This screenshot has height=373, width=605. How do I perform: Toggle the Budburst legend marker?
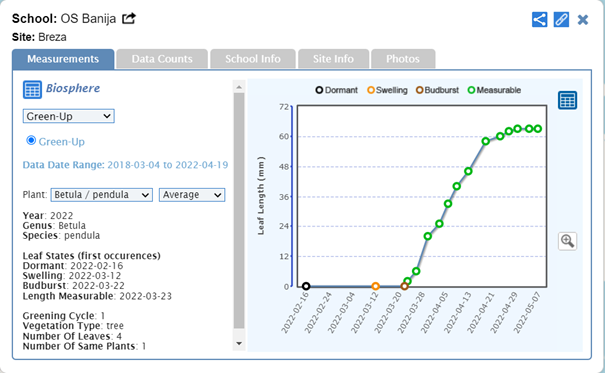438,90
